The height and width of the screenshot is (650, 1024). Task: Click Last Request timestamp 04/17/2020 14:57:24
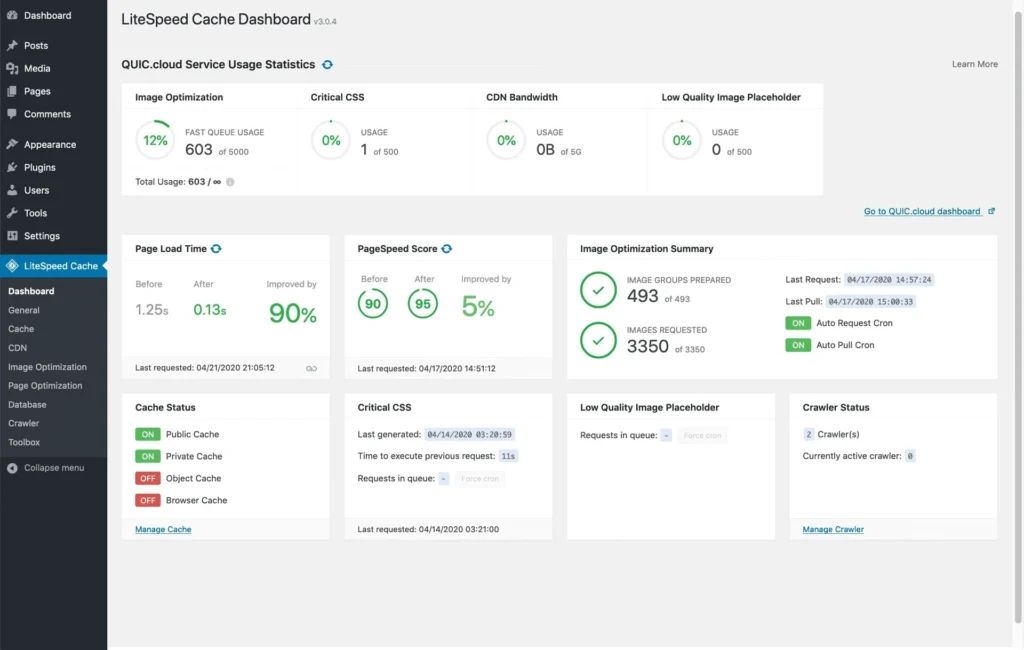[889, 280]
